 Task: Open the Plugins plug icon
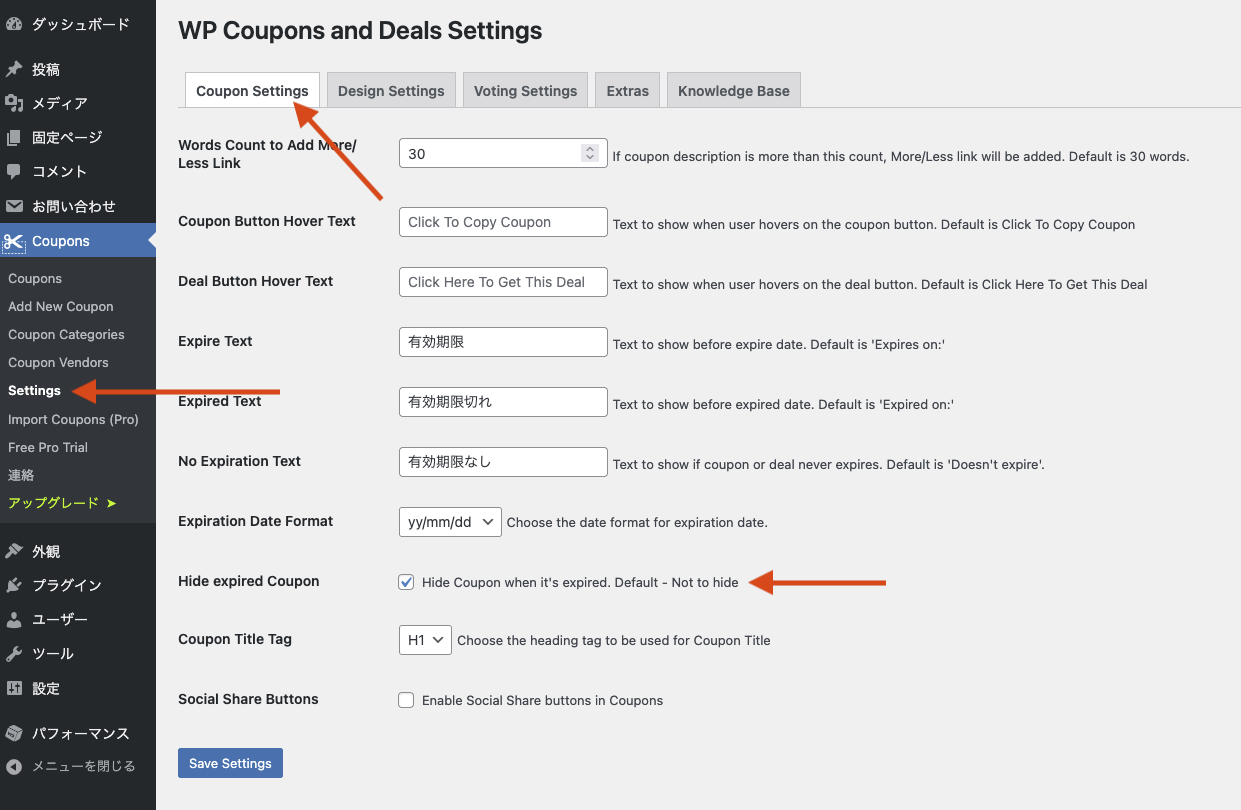(x=14, y=585)
